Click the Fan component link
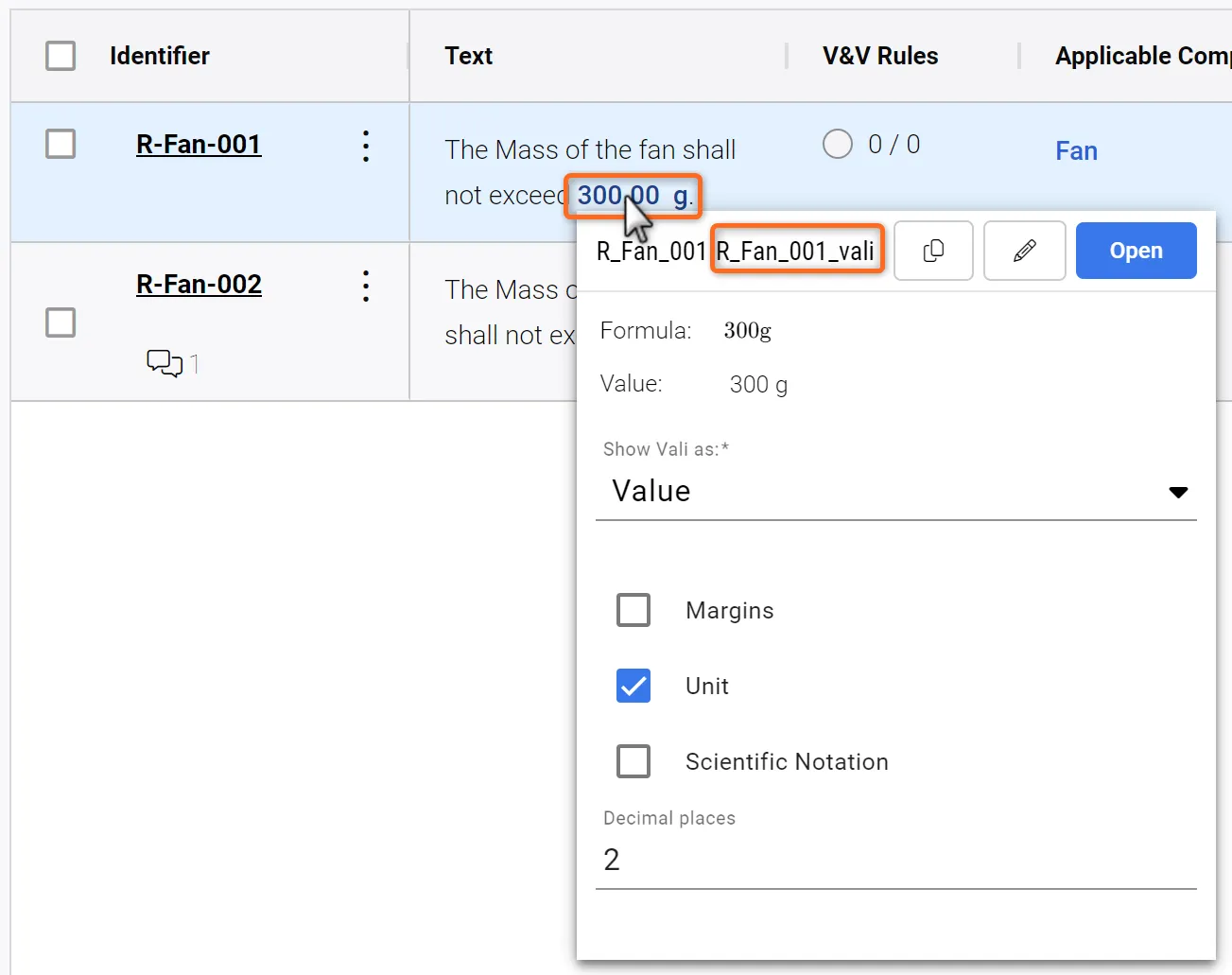The width and height of the screenshot is (1232, 975). (x=1076, y=151)
